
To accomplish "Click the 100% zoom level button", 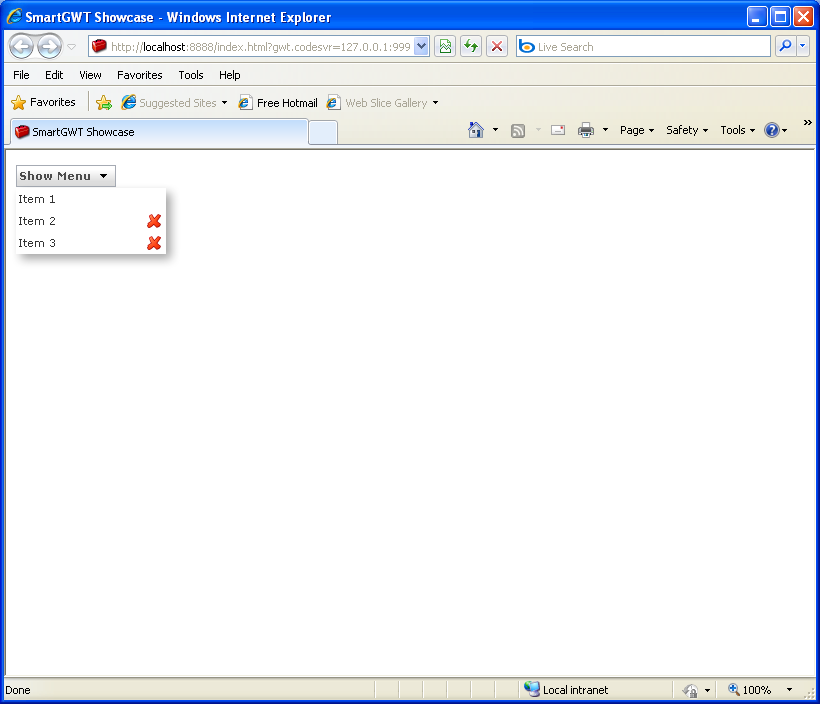I will point(750,690).
